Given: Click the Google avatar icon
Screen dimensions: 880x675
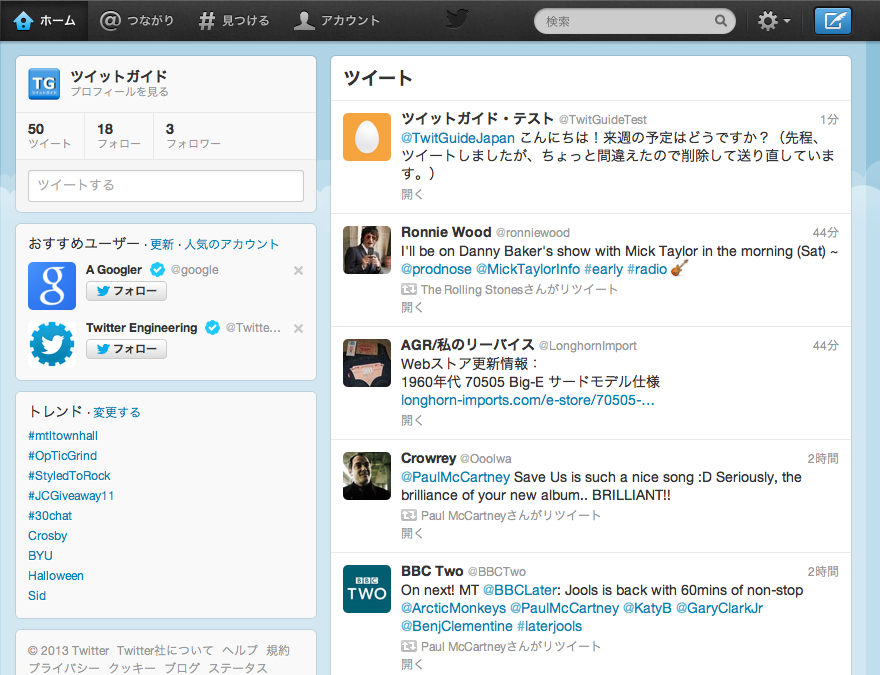Looking at the screenshot, I should pyautogui.click(x=52, y=286).
